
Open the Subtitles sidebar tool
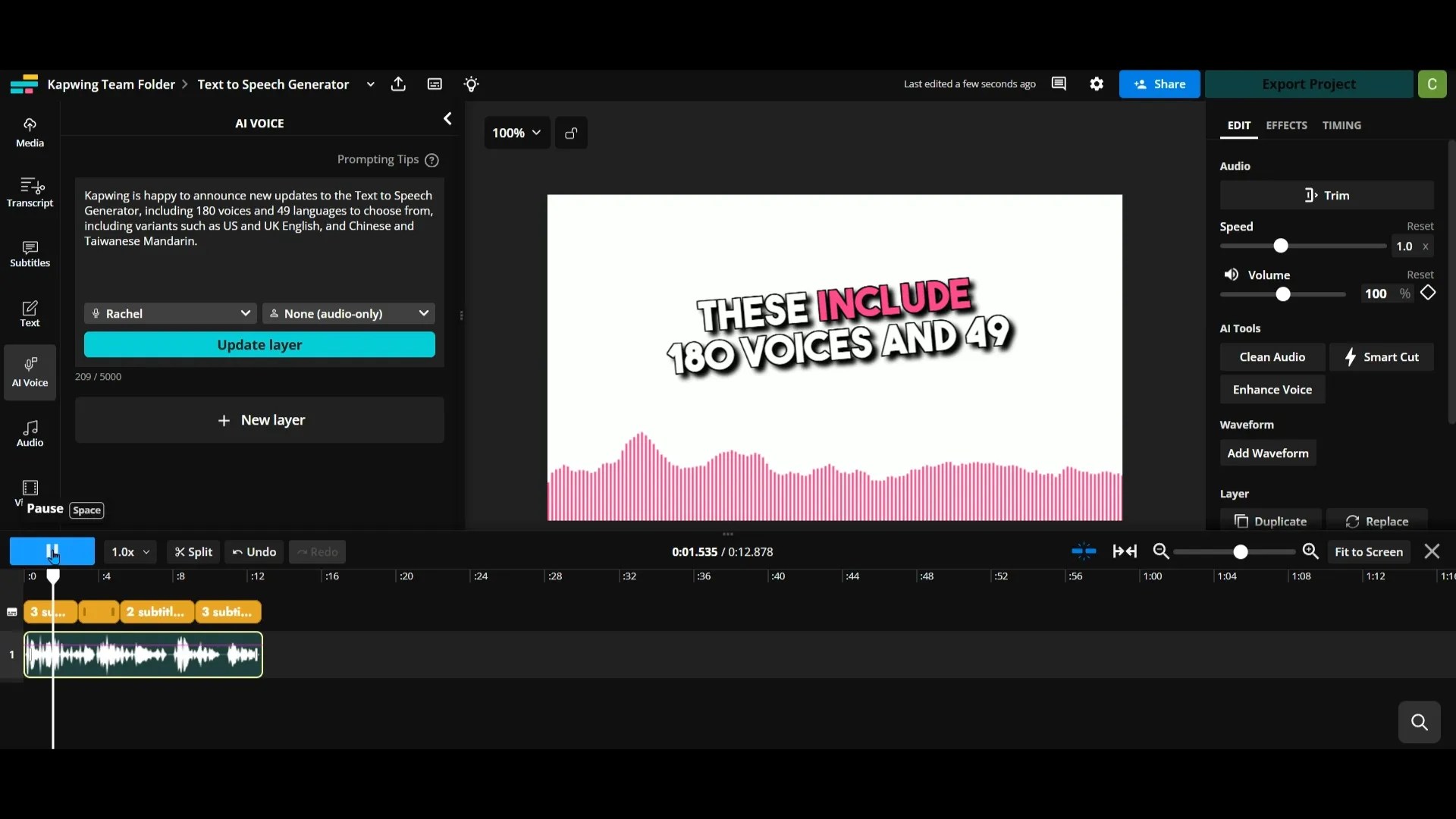click(x=30, y=253)
